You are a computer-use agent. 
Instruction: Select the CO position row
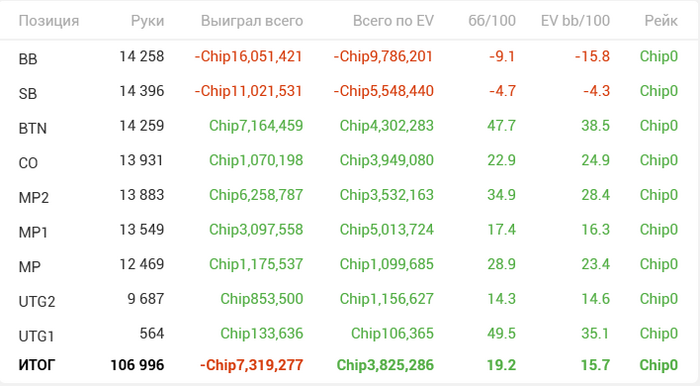click(350, 161)
